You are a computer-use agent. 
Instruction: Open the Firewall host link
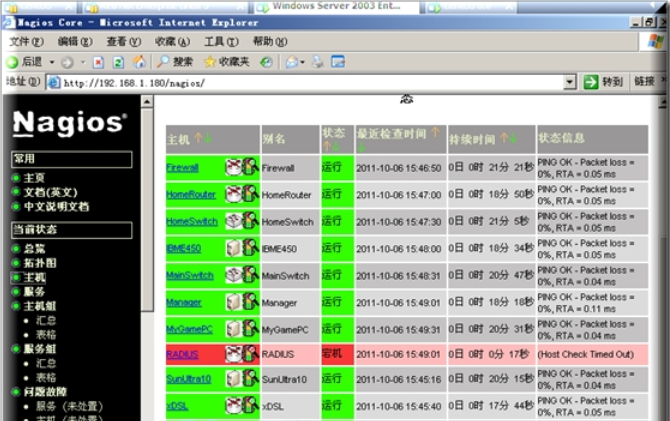click(182, 167)
